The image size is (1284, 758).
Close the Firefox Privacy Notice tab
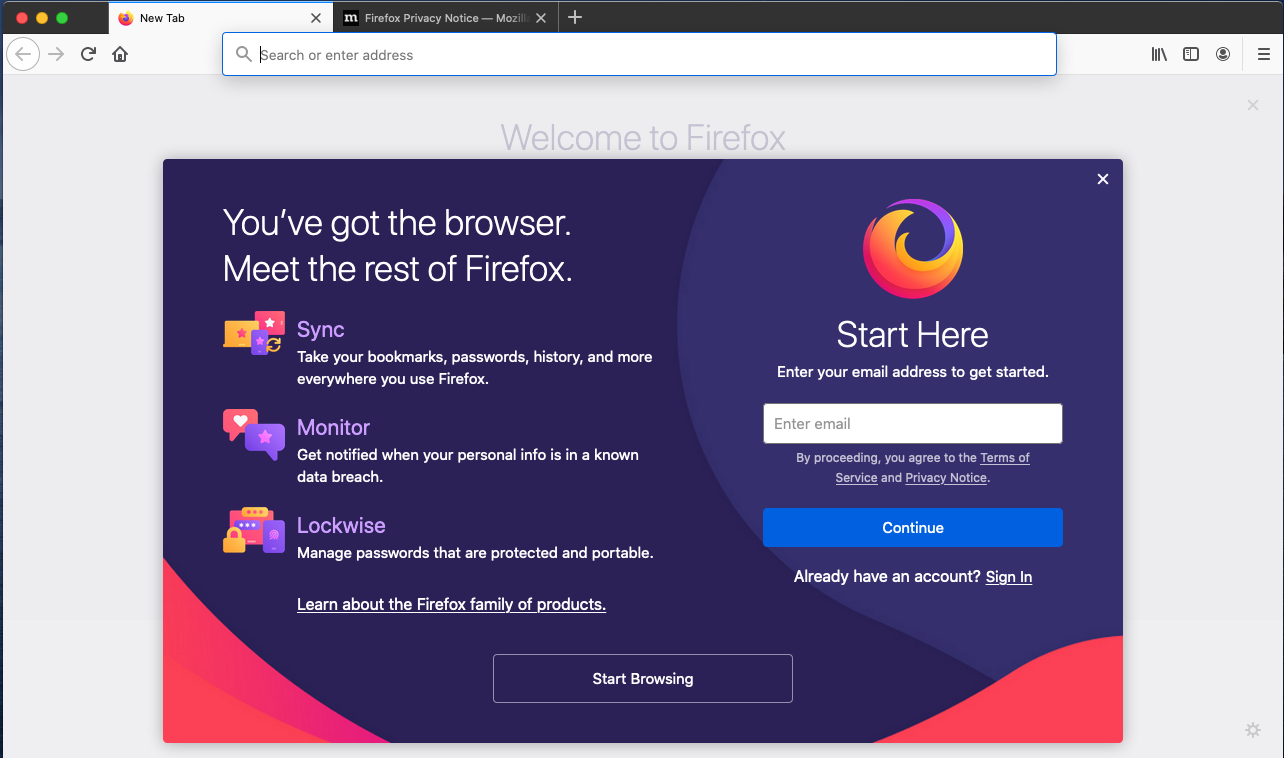coord(541,18)
